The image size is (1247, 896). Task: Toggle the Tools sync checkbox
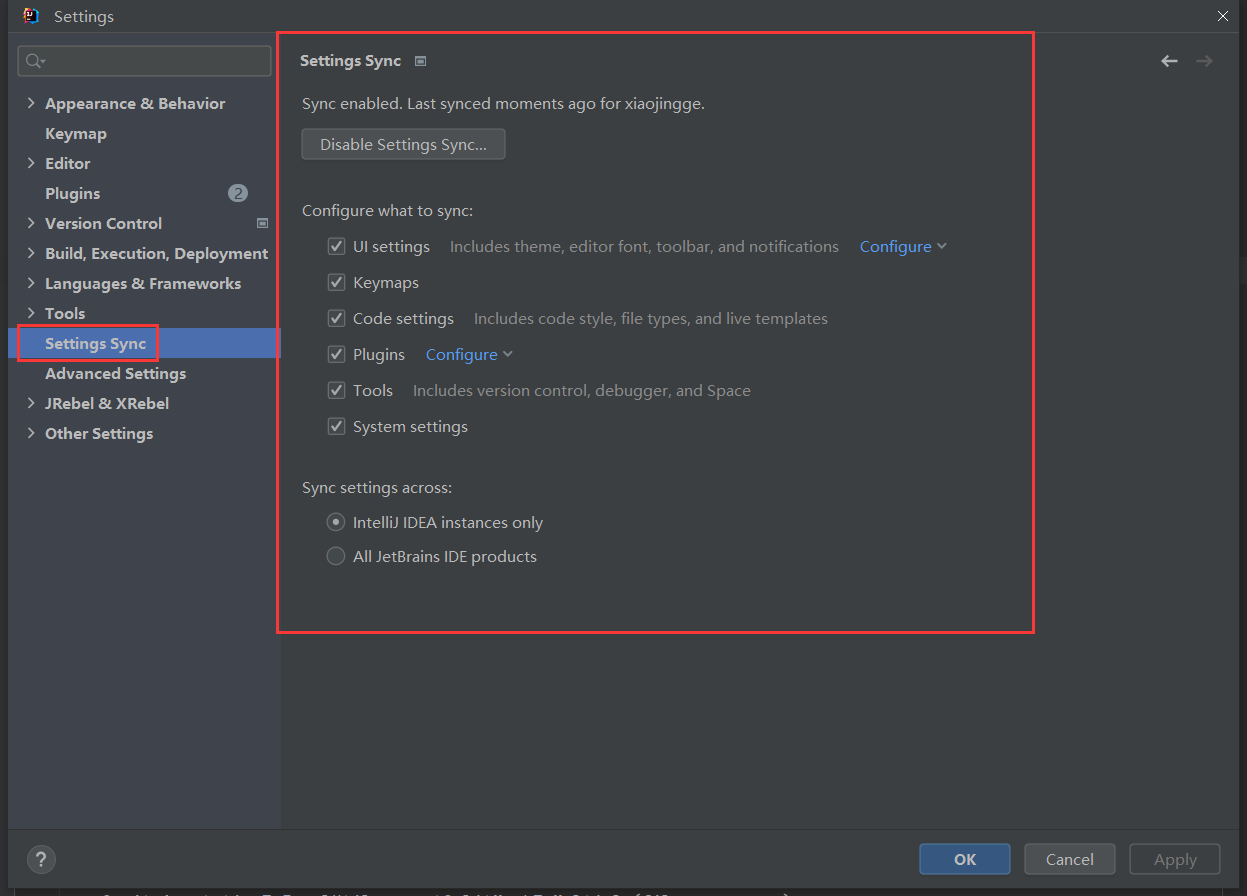point(336,391)
